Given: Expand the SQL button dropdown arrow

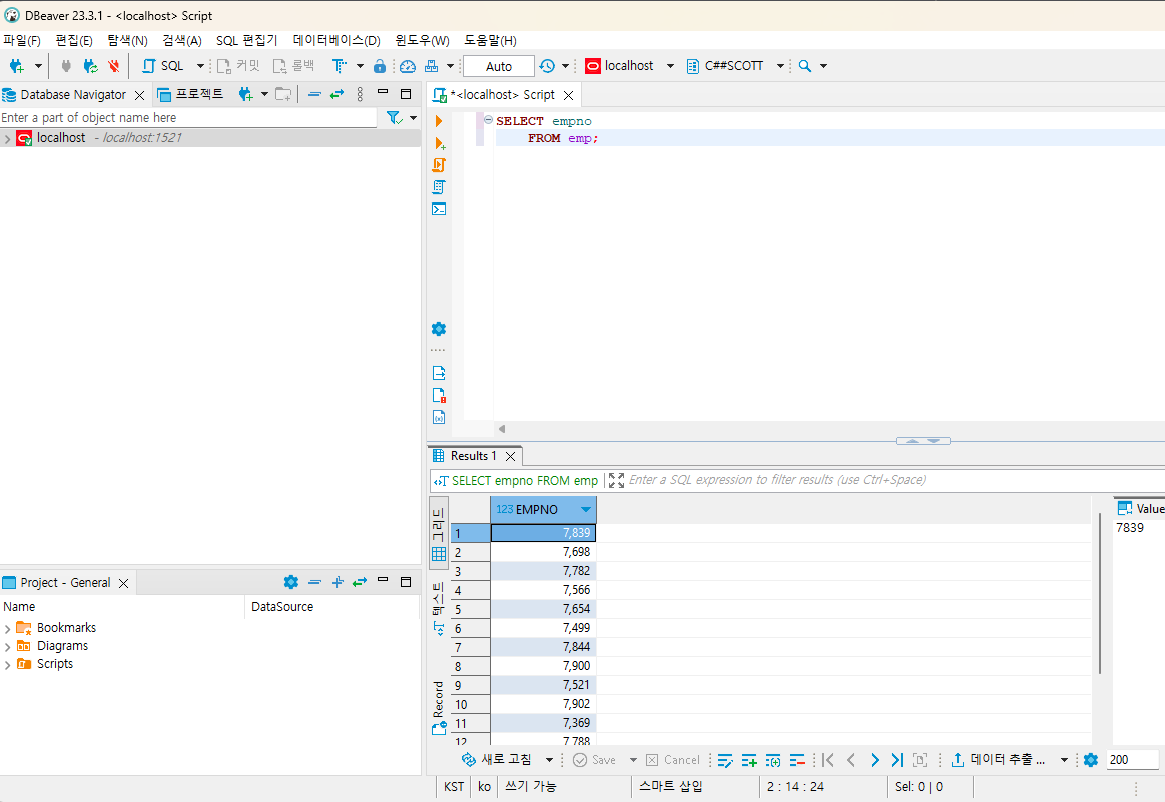Looking at the screenshot, I should pos(200,66).
